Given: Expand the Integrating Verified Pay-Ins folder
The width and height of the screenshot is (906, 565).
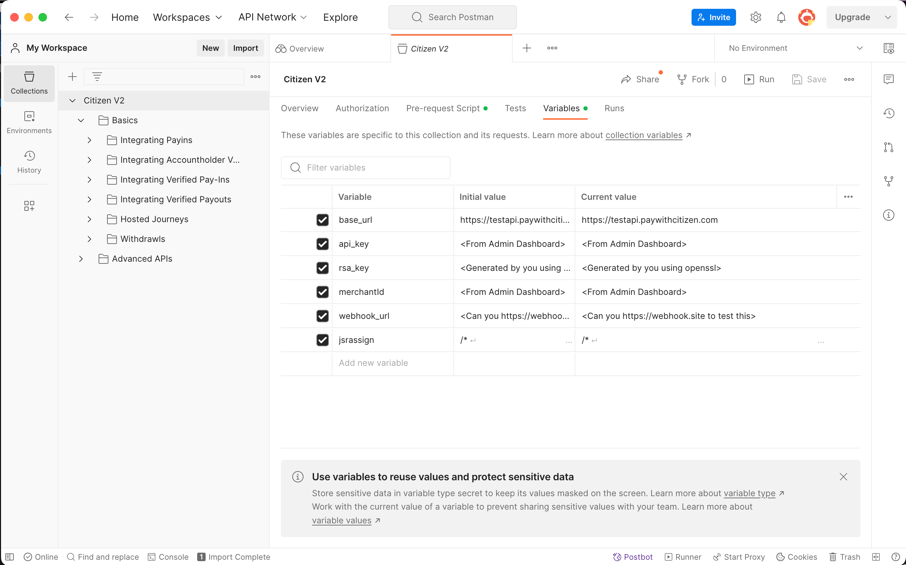Looking at the screenshot, I should (x=90, y=180).
